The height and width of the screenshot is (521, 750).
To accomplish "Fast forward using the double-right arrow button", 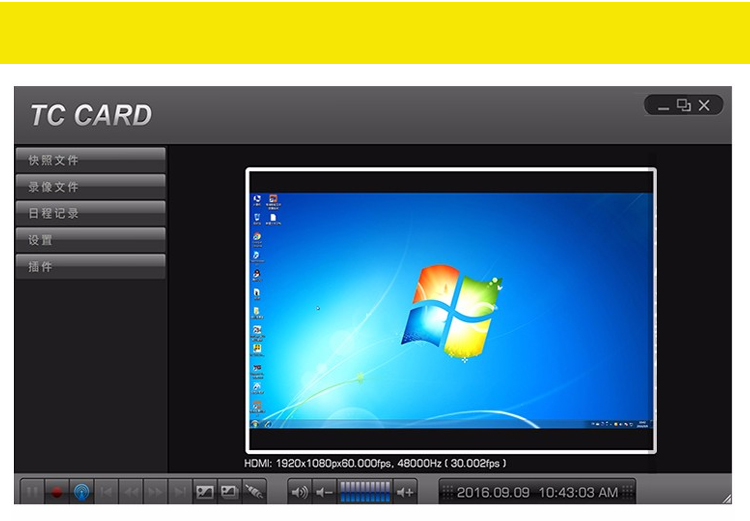I will point(155,492).
